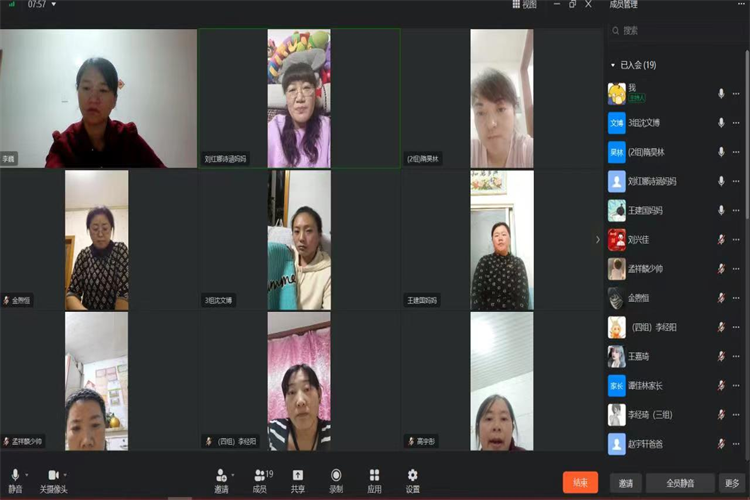Open the 更多 button in the member panel

[x=732, y=483]
